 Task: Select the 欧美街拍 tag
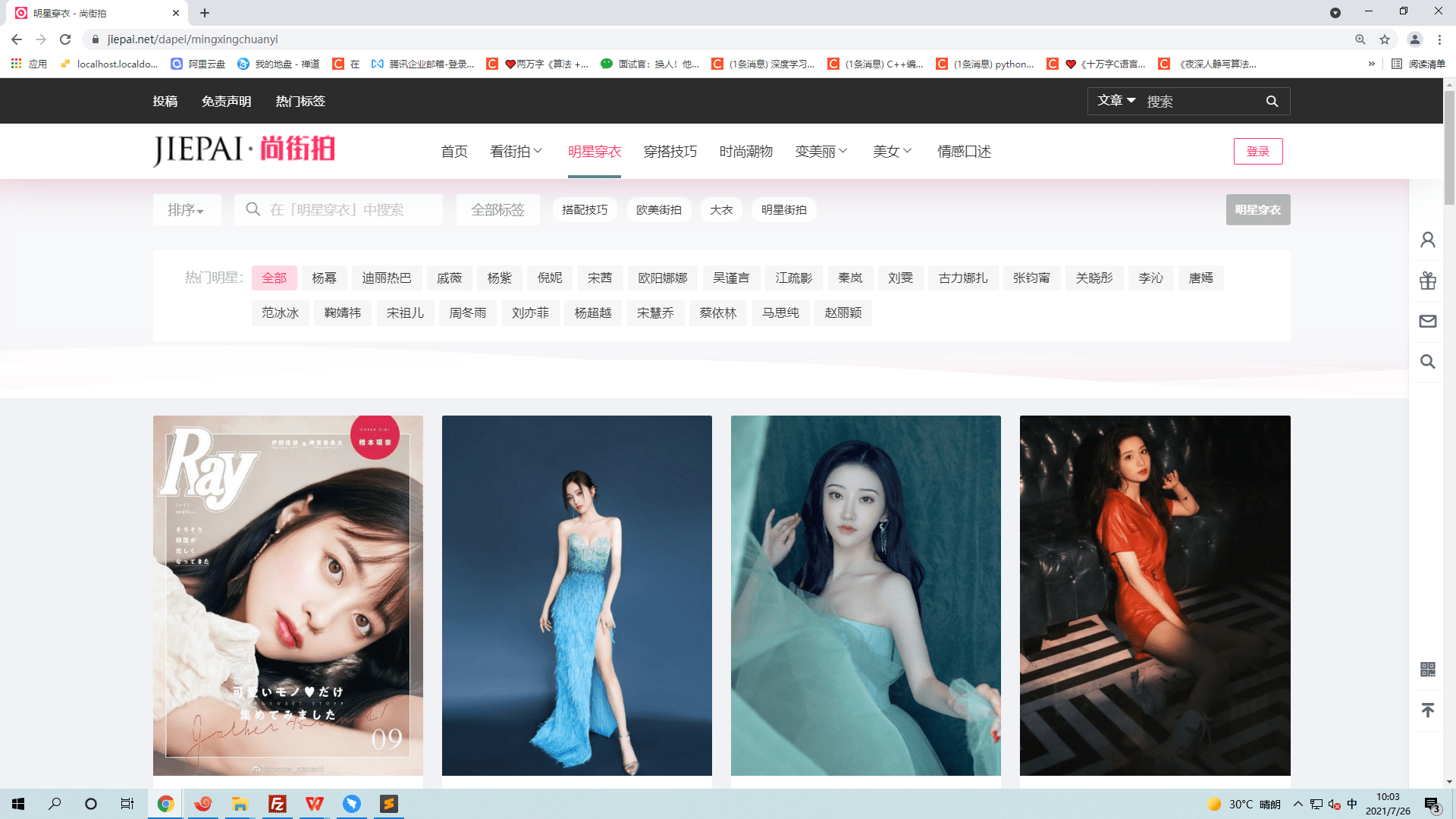click(659, 210)
